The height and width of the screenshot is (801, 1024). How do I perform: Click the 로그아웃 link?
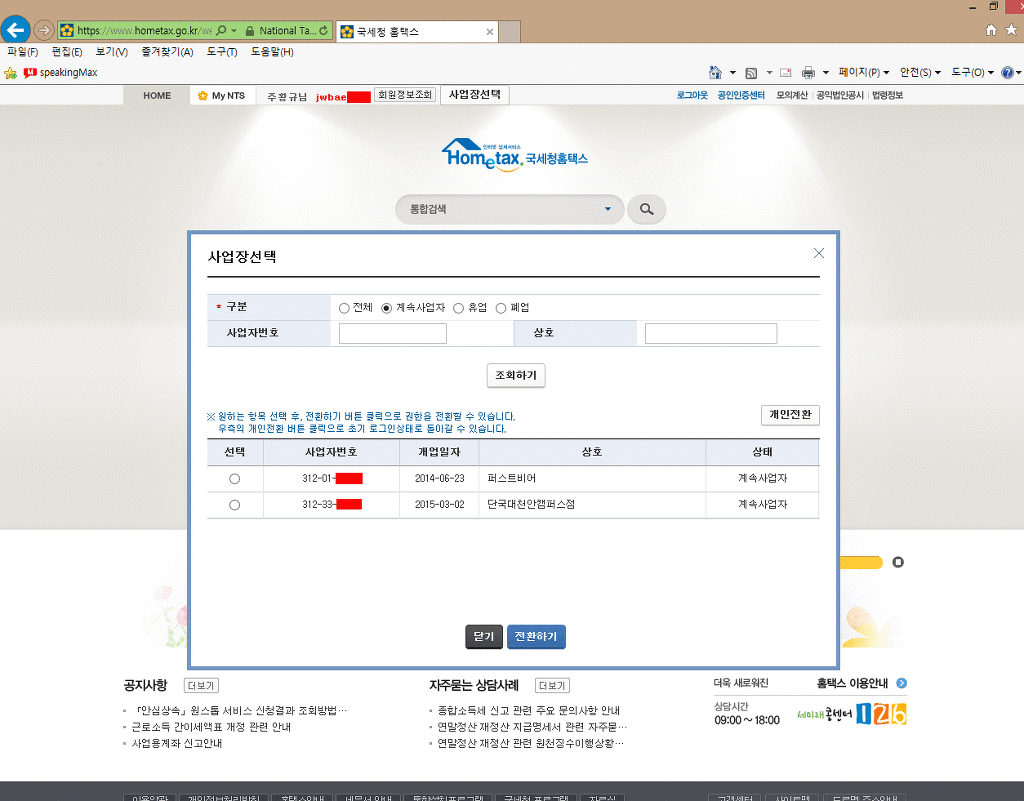[692, 95]
